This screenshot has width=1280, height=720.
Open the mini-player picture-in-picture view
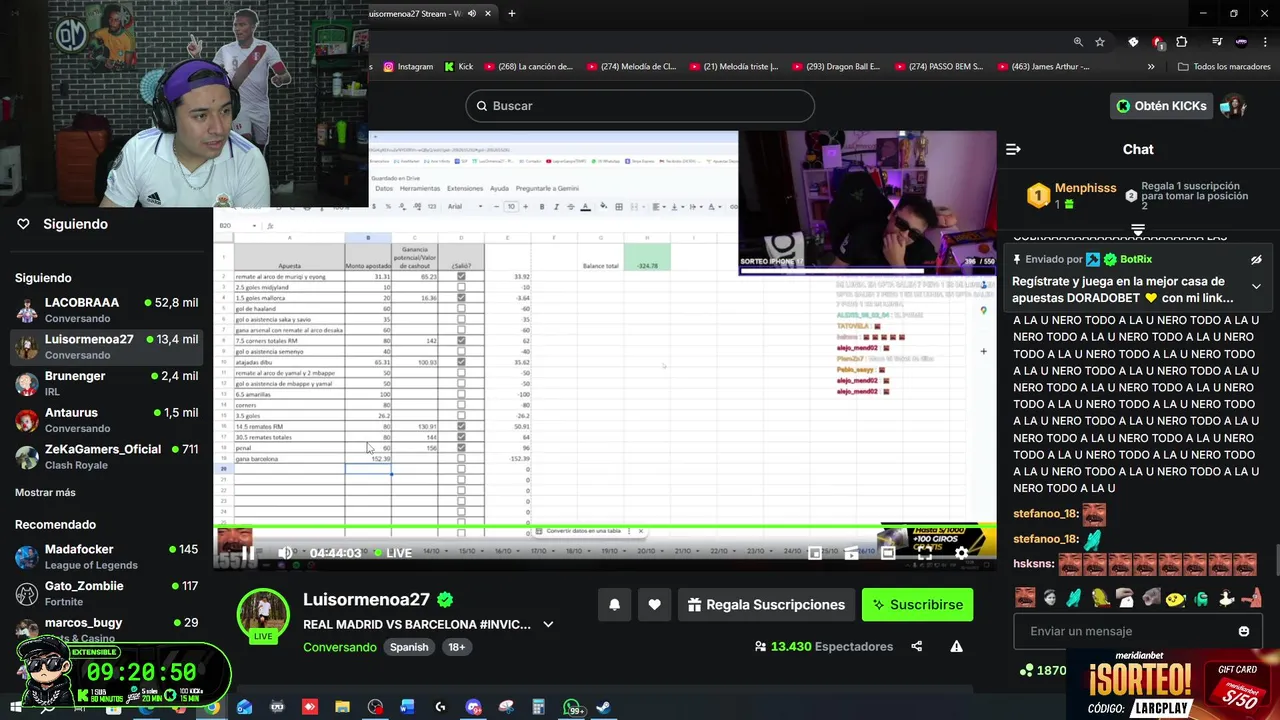coord(815,553)
